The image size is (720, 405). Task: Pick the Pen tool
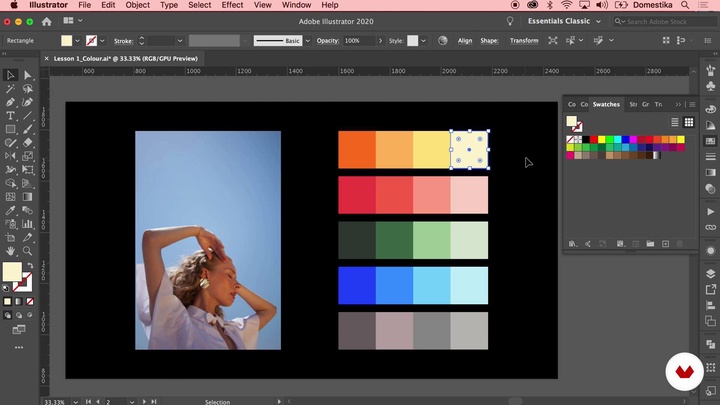click(x=11, y=102)
